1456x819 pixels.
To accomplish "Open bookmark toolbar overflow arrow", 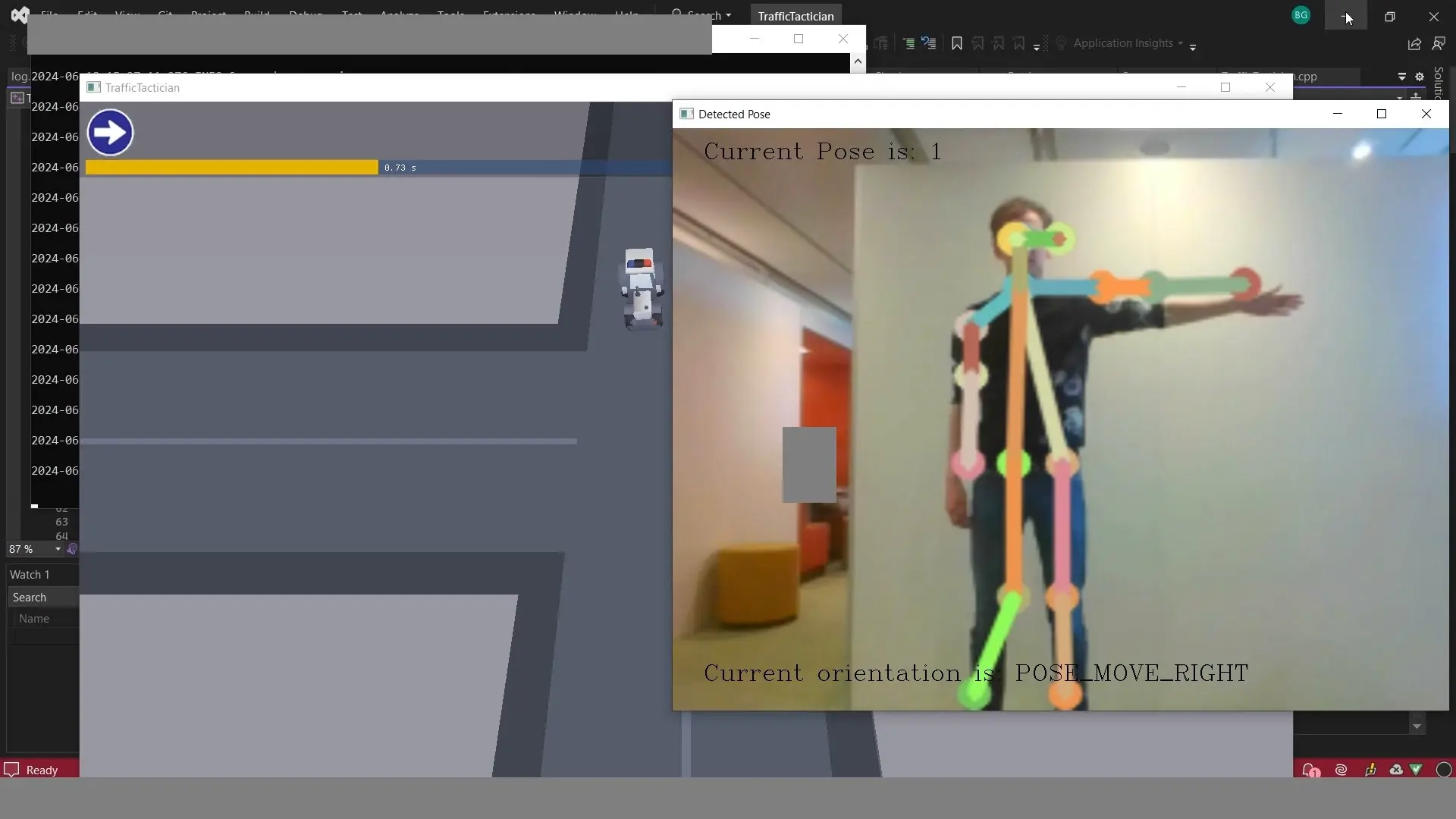I will (x=1037, y=47).
